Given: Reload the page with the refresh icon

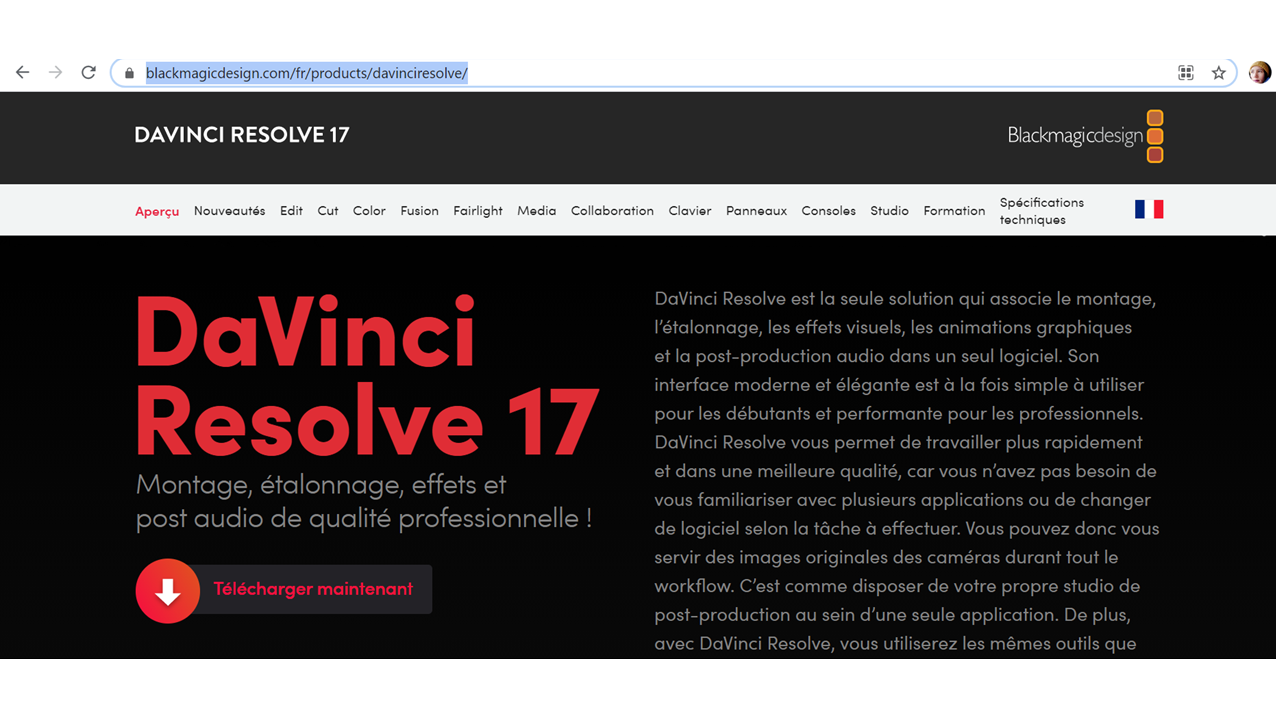Looking at the screenshot, I should [x=88, y=72].
